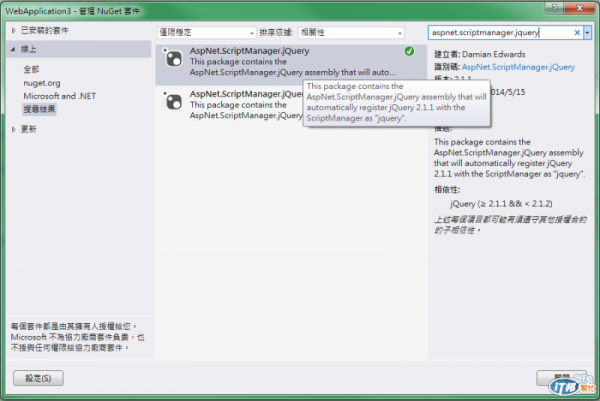Image resolution: width=600 pixels, height=401 pixels.
Task: Click the settings (S) button
Action: tap(38, 378)
